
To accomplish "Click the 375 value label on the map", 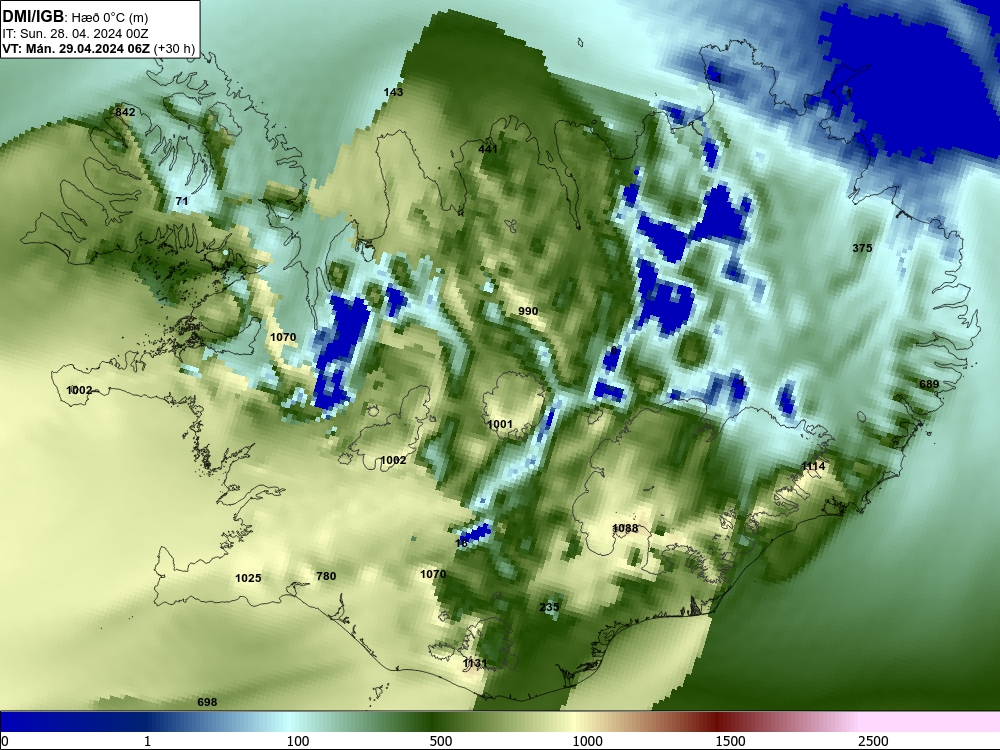I will click(862, 247).
